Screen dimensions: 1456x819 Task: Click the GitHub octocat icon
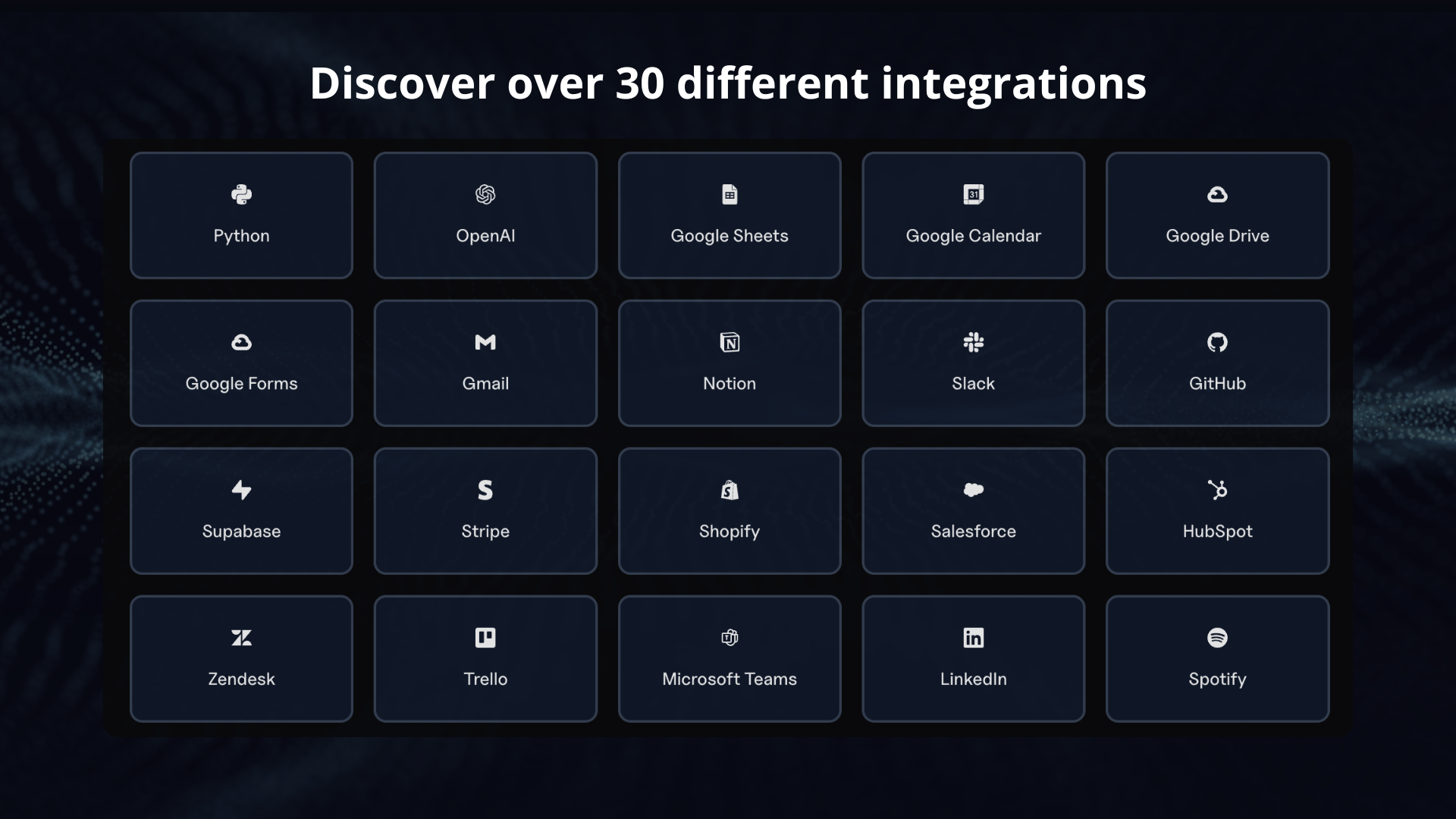click(x=1217, y=343)
